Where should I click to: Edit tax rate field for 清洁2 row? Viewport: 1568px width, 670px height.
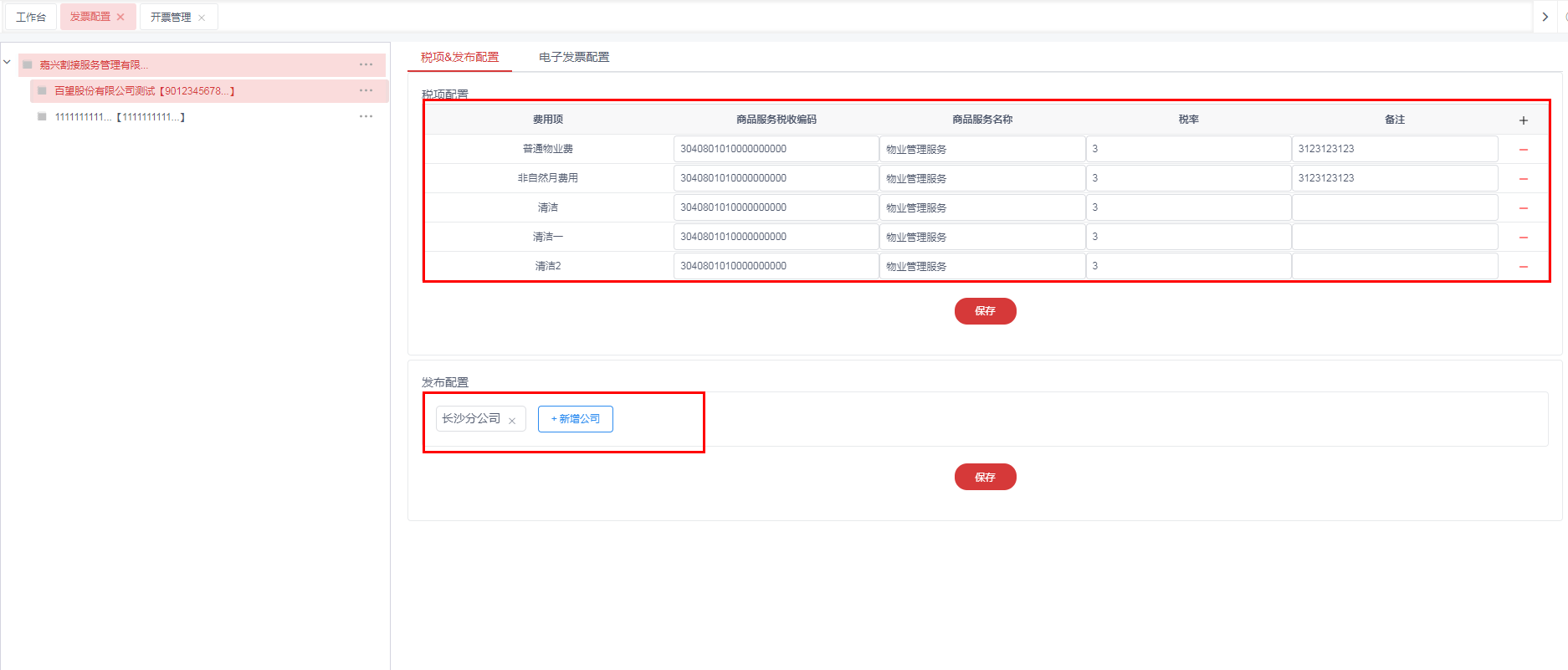(x=1188, y=266)
